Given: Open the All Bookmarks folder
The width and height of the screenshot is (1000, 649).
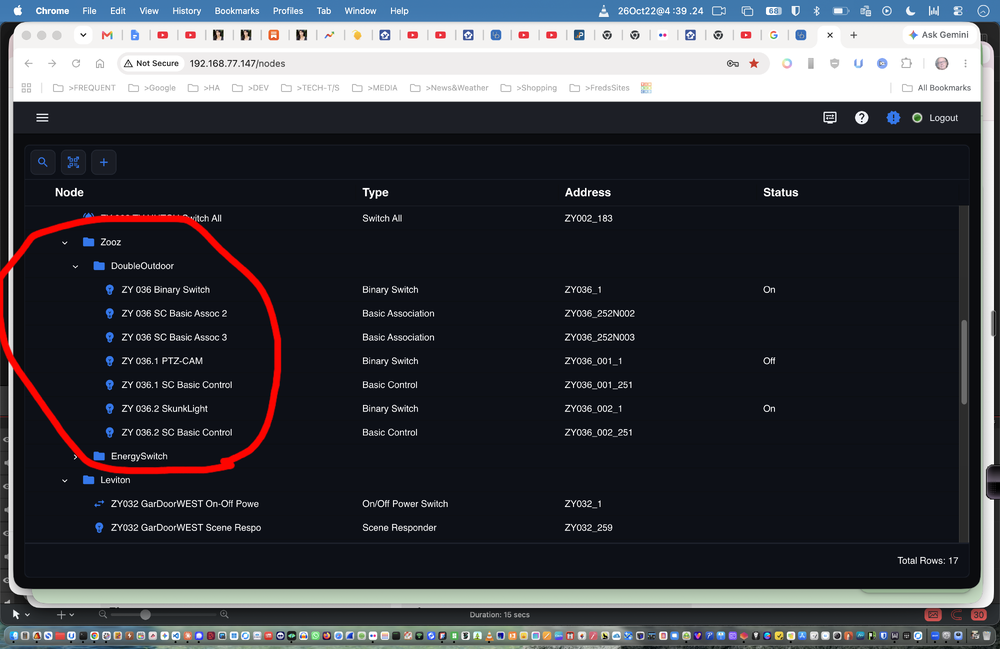Looking at the screenshot, I should coord(936,88).
